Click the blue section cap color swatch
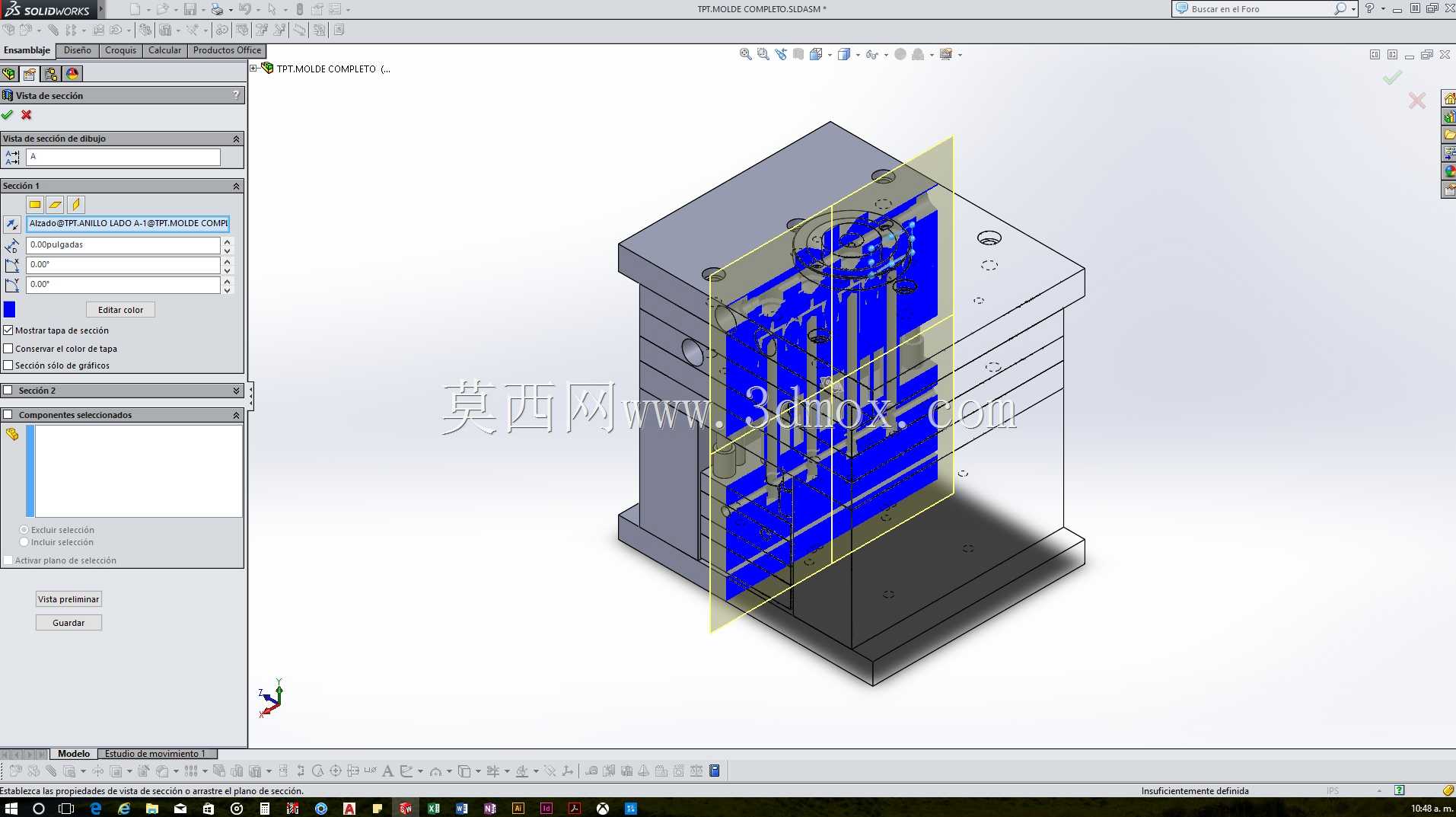Viewport: 1456px width, 817px height. (9, 309)
